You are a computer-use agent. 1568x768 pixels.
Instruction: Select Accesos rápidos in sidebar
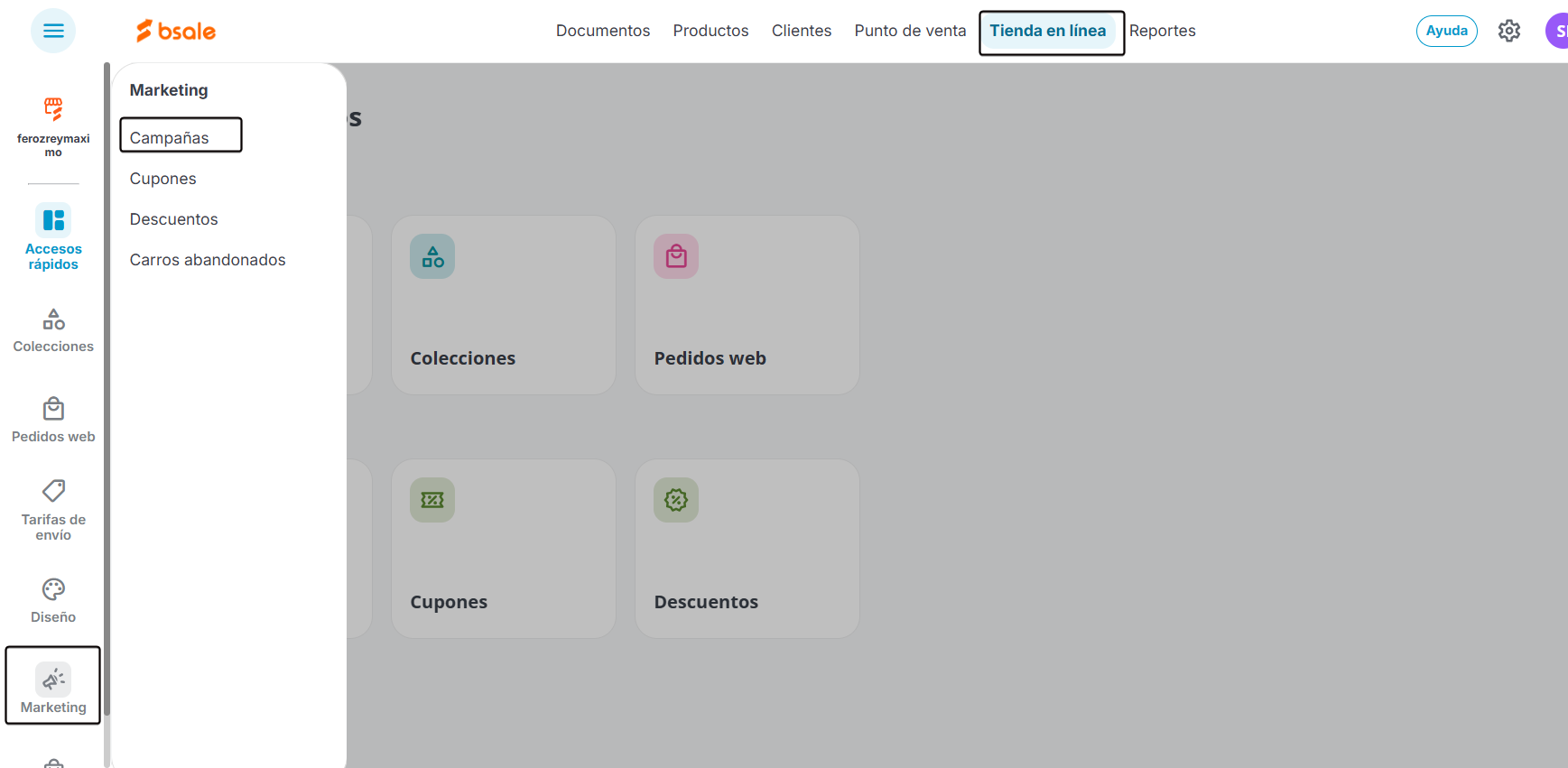coord(53,237)
